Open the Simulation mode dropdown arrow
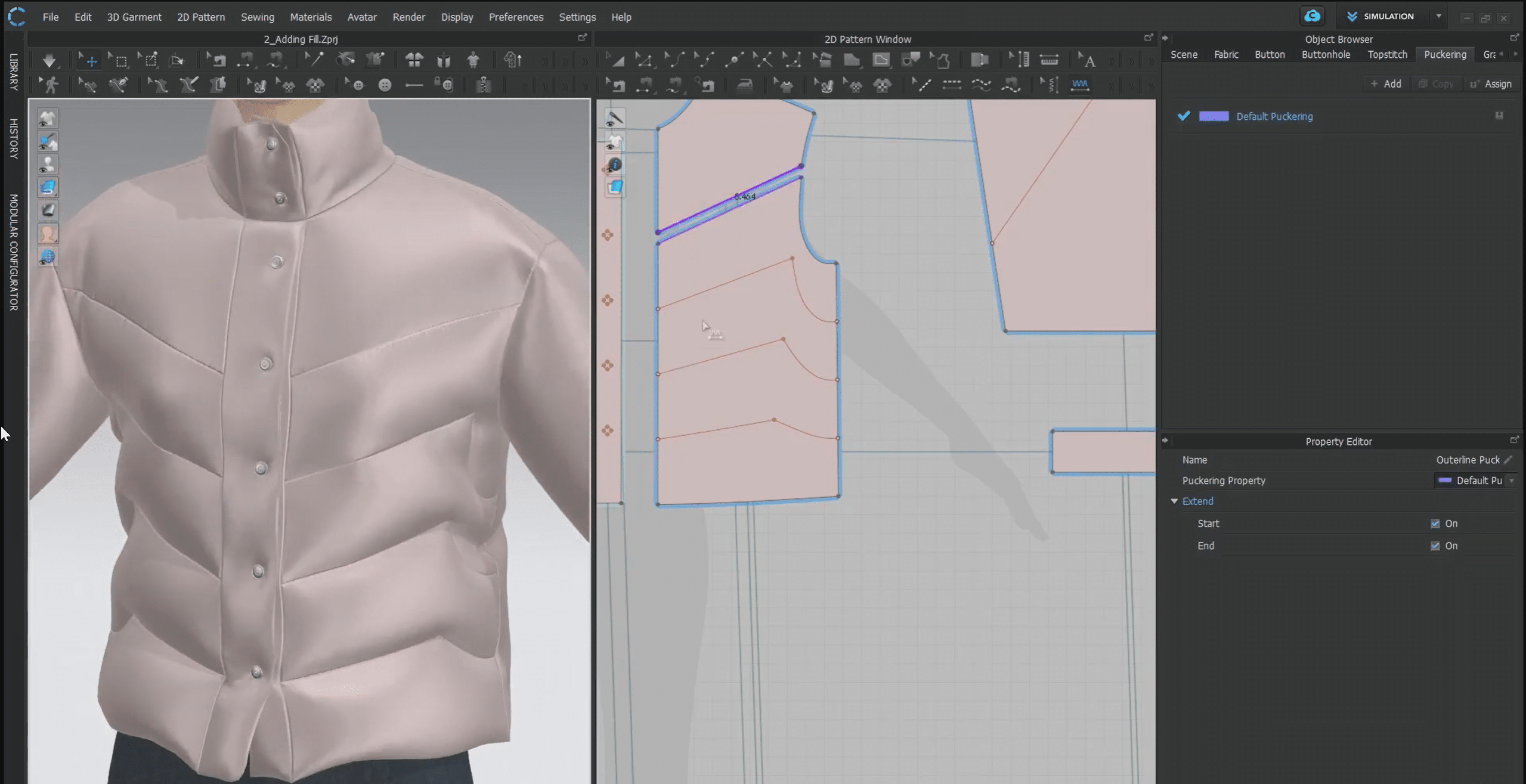This screenshot has width=1526, height=784. (1438, 17)
